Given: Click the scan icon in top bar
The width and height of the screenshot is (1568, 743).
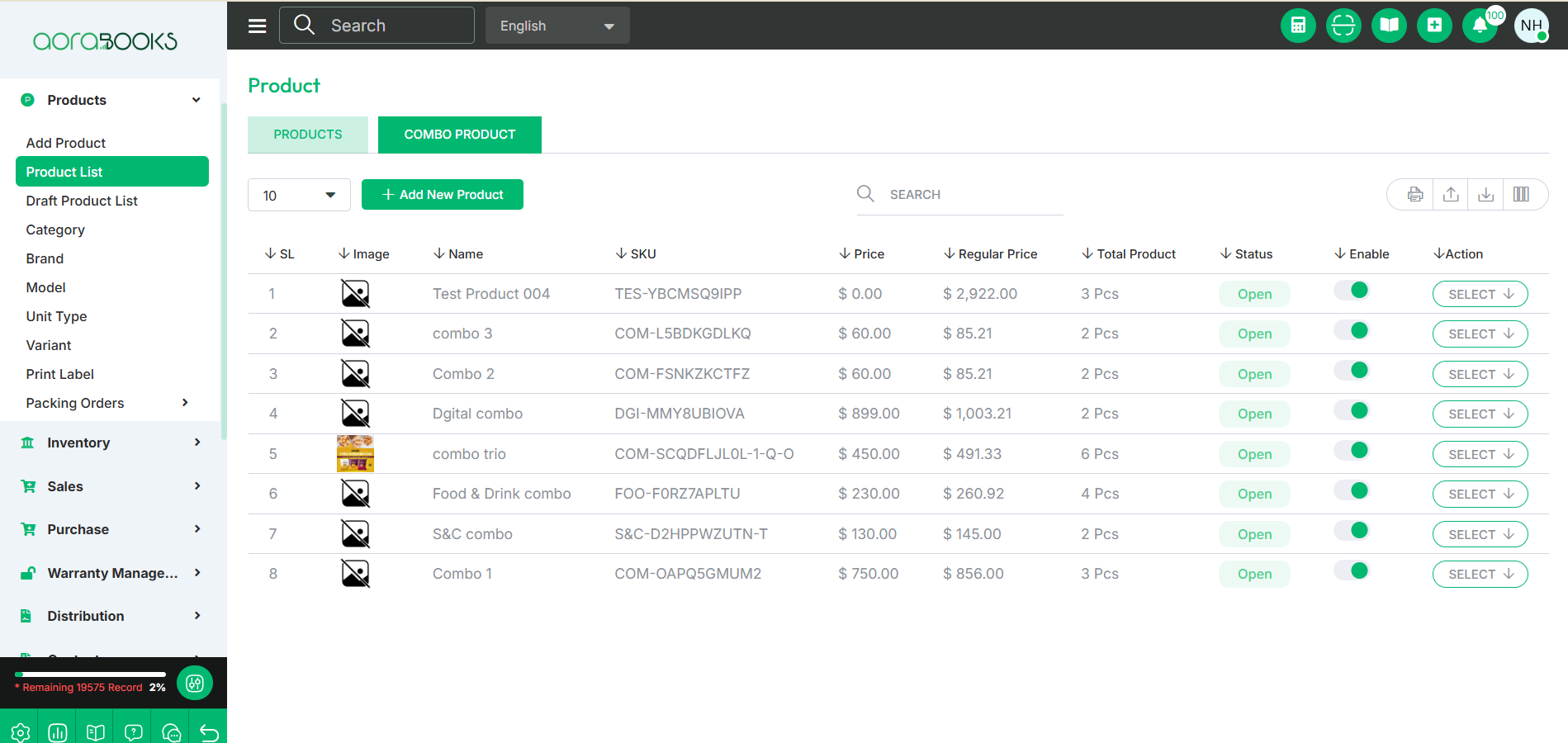Looking at the screenshot, I should (1343, 26).
